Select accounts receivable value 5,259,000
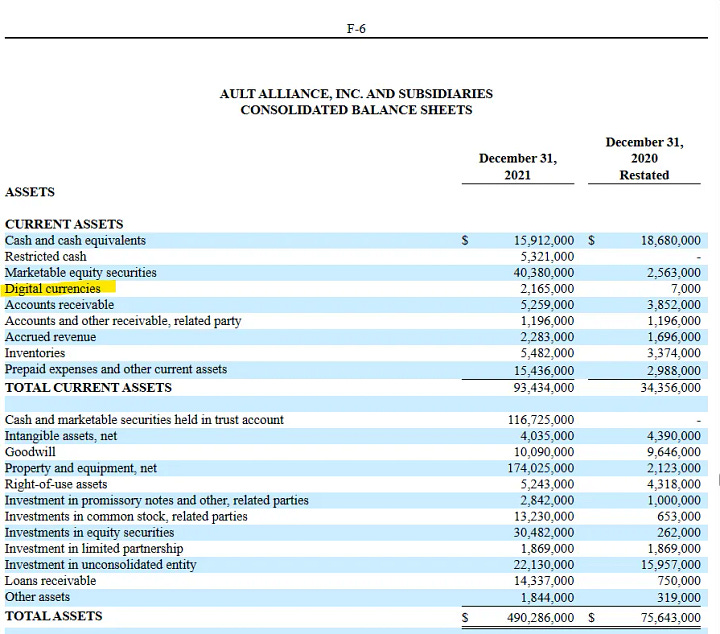Viewport: 720px width, 634px height. pyautogui.click(x=547, y=305)
